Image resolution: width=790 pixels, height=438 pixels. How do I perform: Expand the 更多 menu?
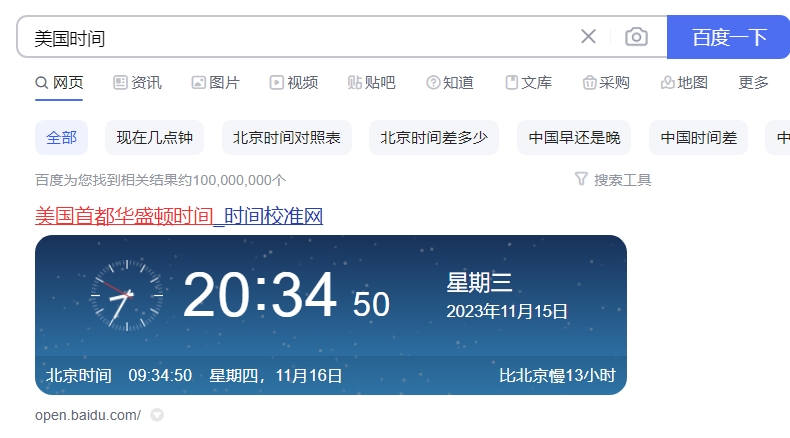753,83
